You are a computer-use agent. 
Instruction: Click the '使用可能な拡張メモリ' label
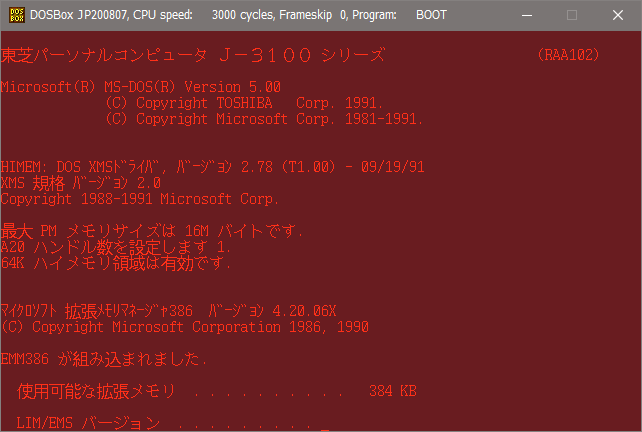coord(96,391)
